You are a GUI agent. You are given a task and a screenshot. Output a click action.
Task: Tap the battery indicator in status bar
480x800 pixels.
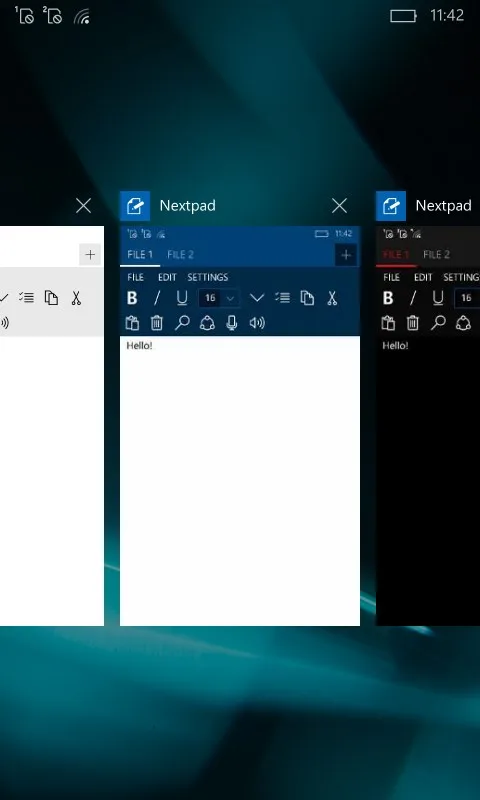click(x=403, y=16)
